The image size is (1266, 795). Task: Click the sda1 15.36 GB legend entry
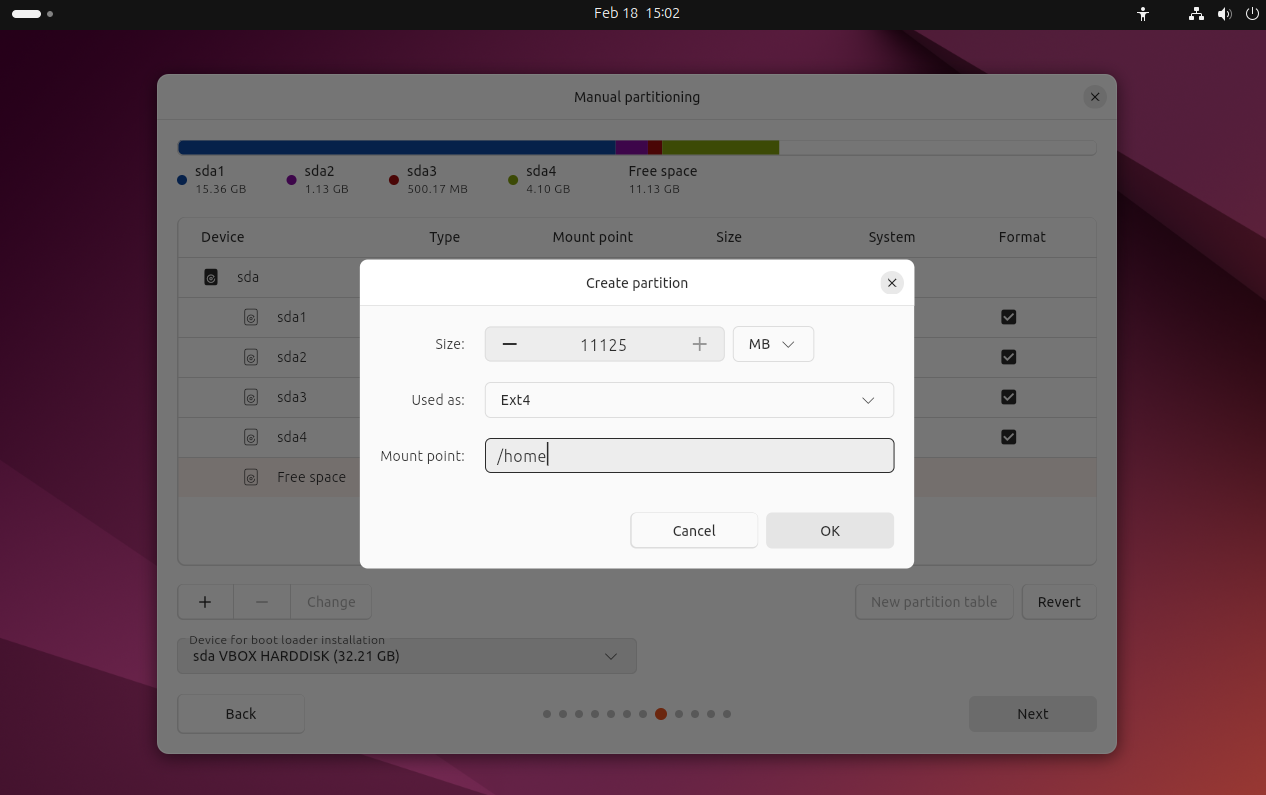211,180
